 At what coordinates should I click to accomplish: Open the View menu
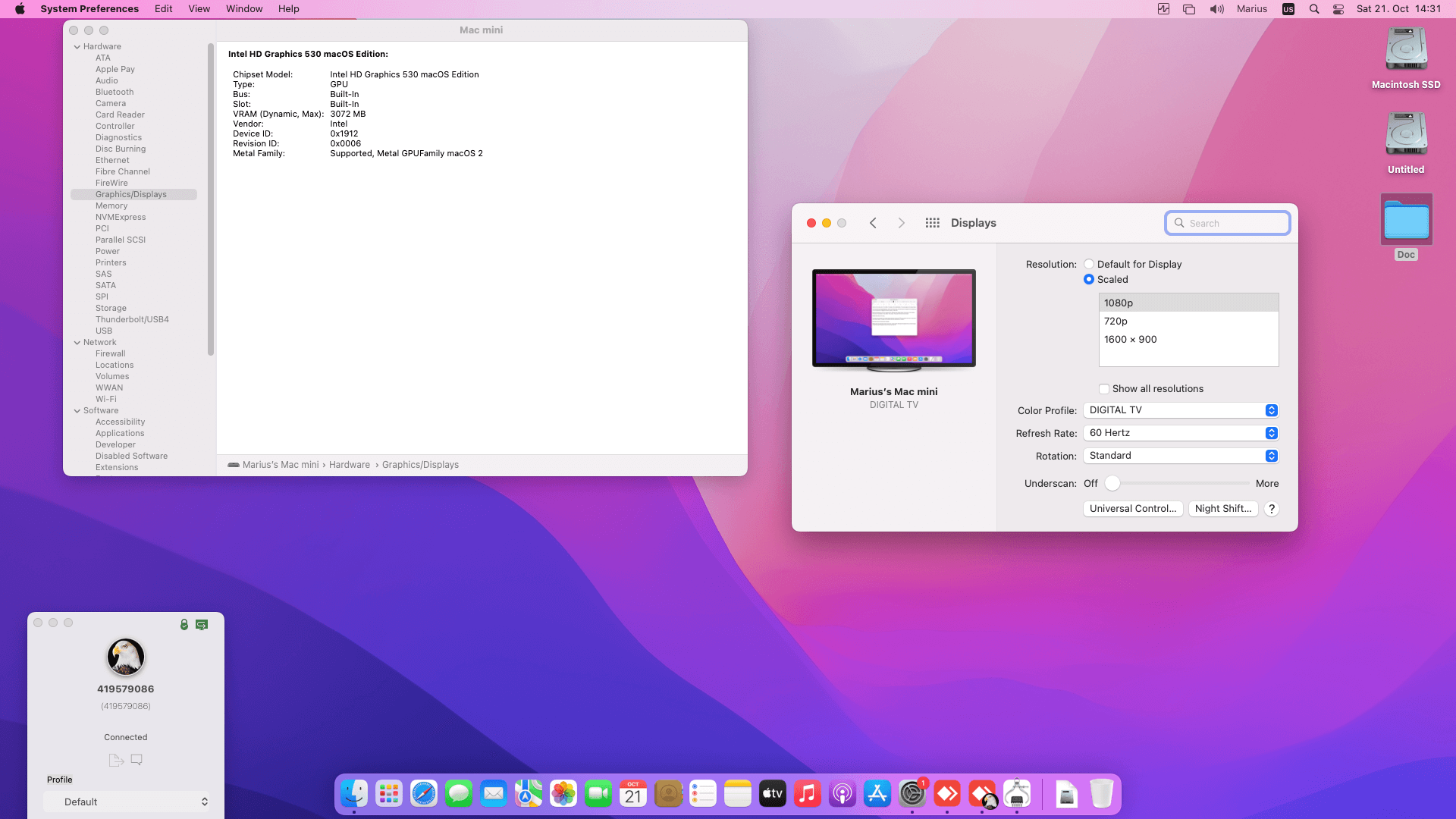click(199, 9)
